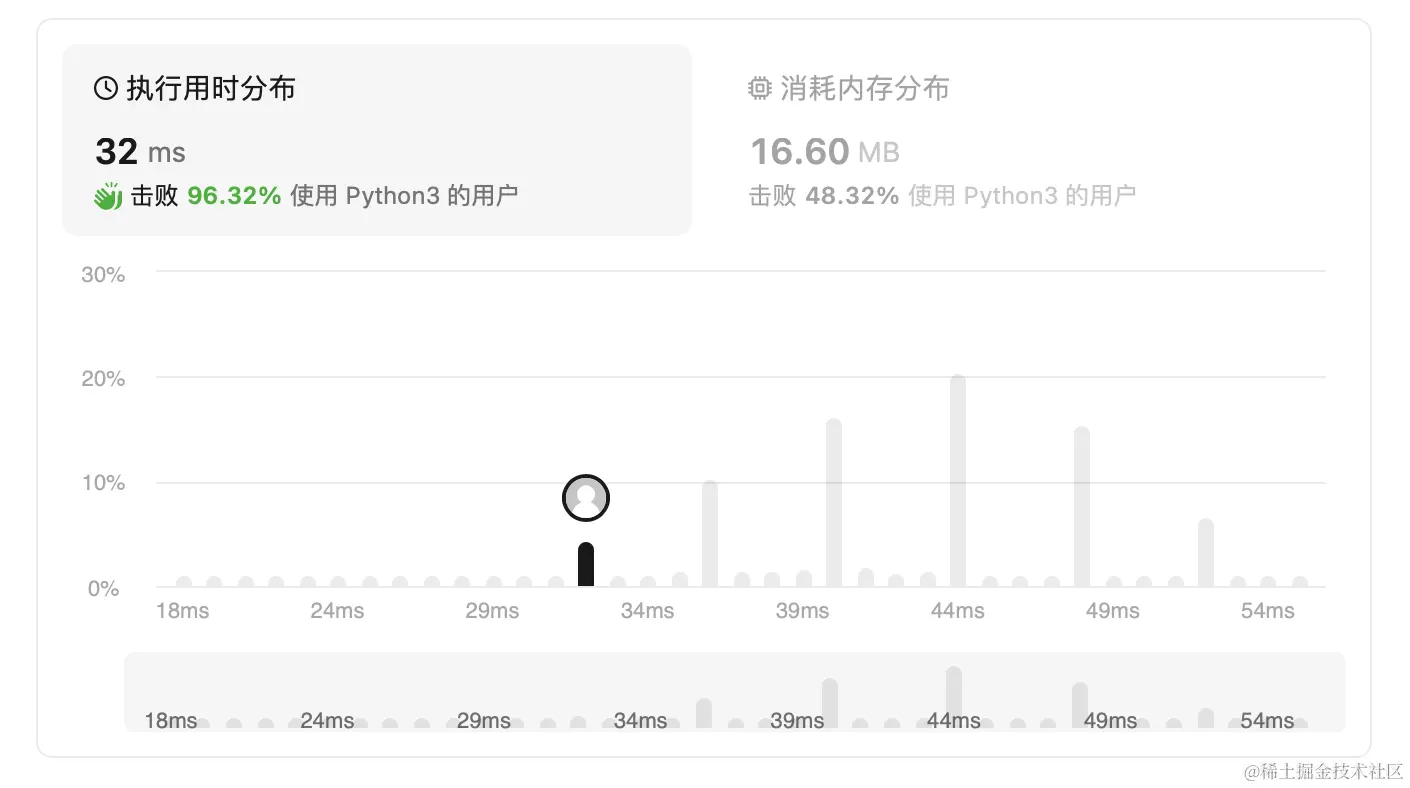
Task: Click the 48.32% memory percentage text
Action: tap(851, 195)
